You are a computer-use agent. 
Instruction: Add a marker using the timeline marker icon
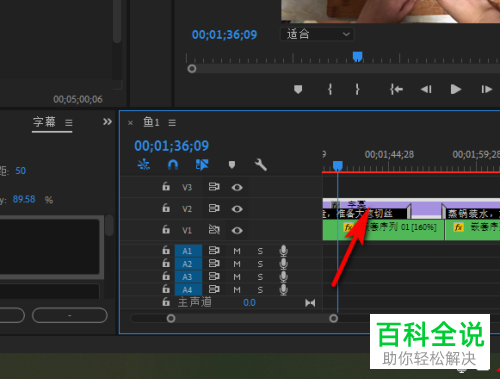tap(232, 164)
